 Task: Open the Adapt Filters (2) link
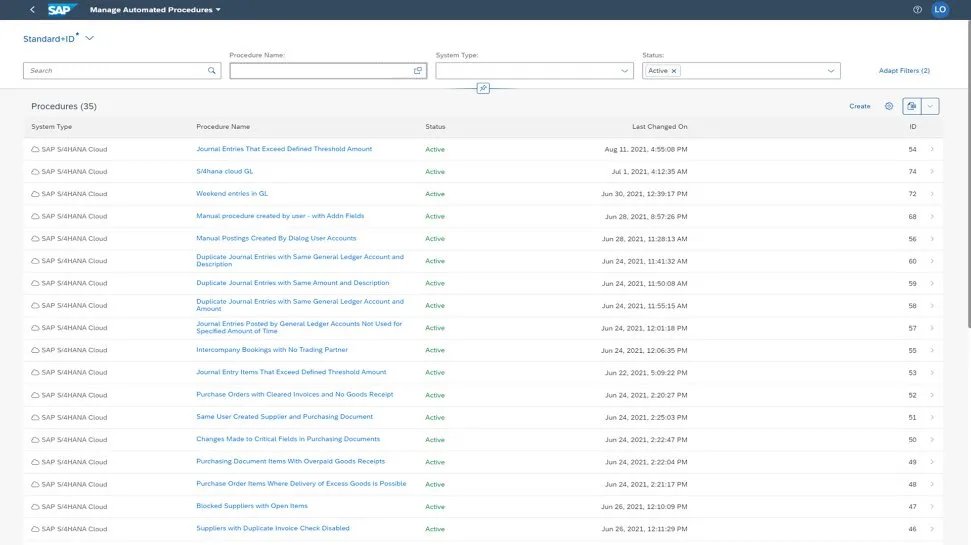click(904, 71)
